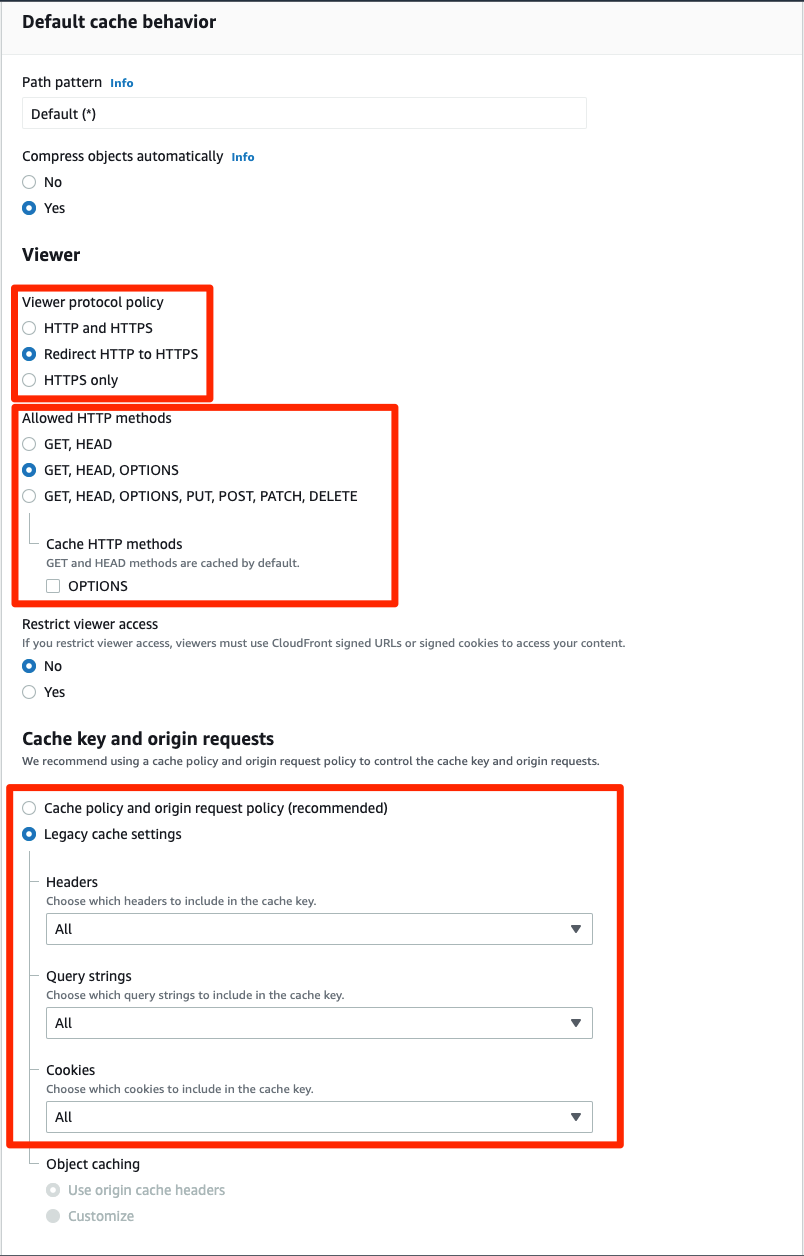
Task: Select the HTTP and HTTPS viewer protocol policy
Action: click(29, 328)
